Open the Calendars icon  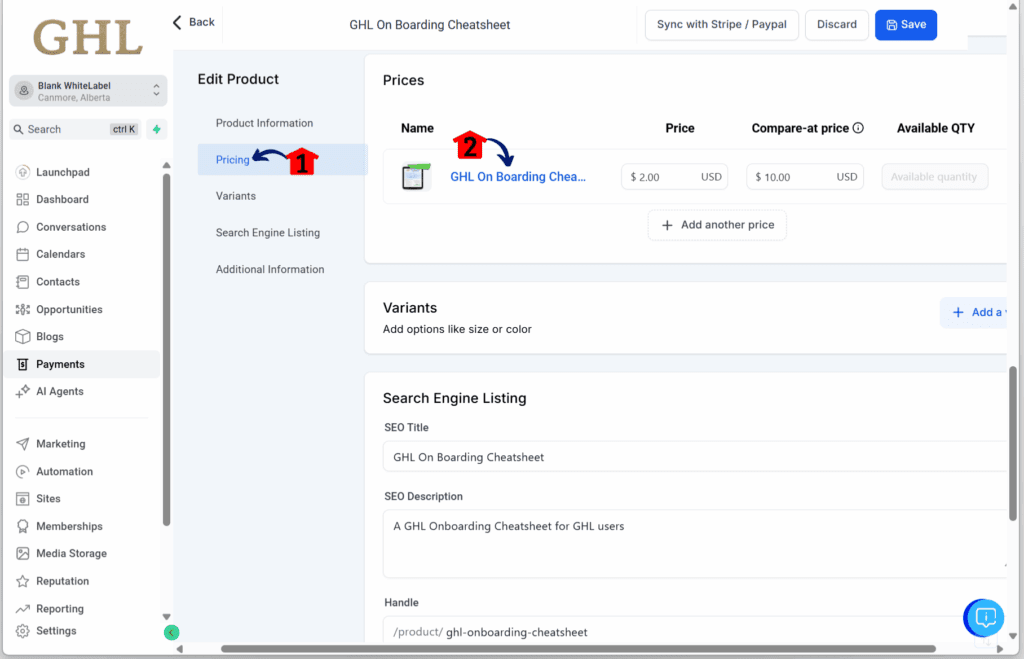tap(23, 254)
